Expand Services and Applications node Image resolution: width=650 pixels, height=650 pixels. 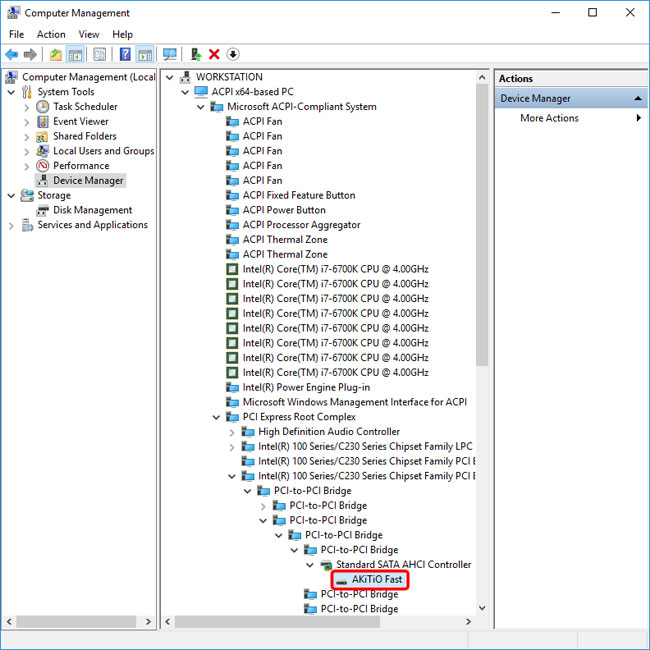tap(11, 226)
